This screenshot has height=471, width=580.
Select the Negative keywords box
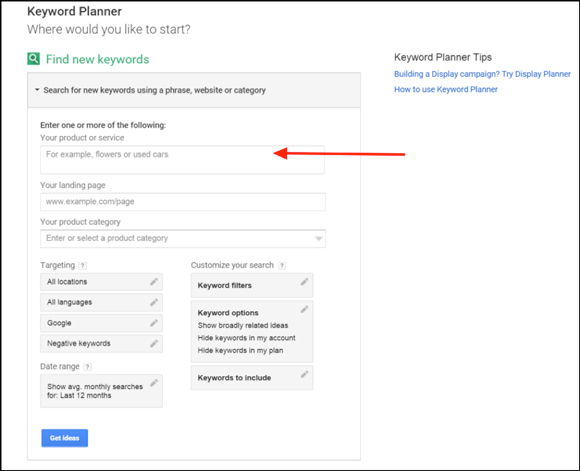click(x=101, y=344)
